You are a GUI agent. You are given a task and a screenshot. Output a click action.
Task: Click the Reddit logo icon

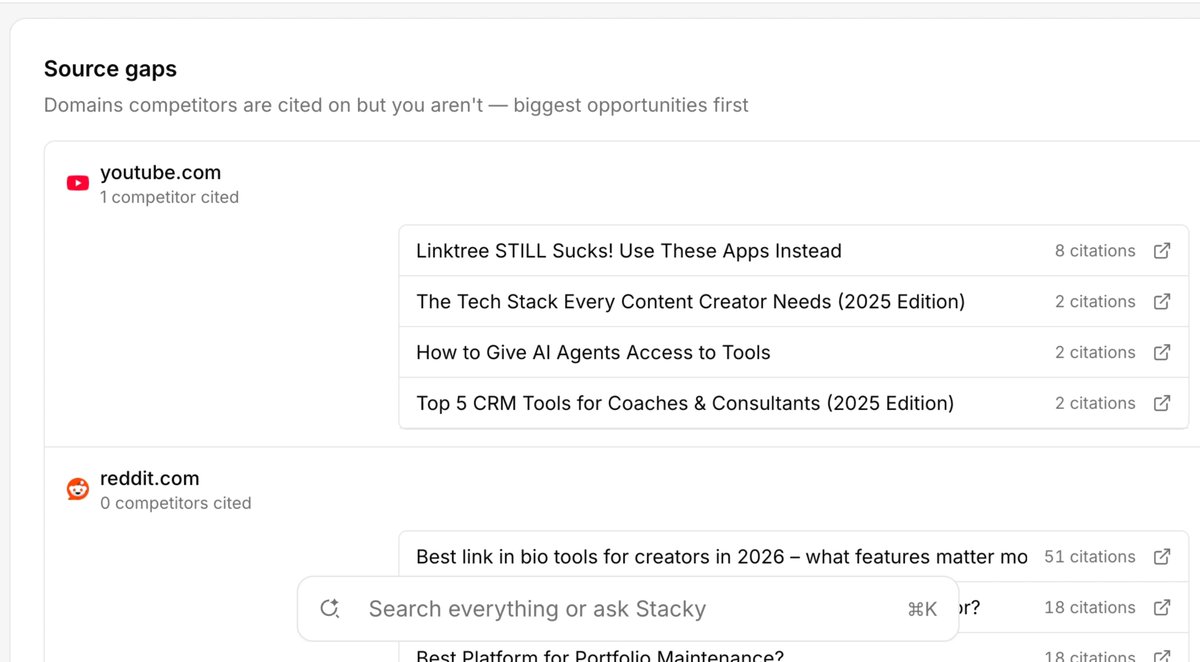point(78,489)
